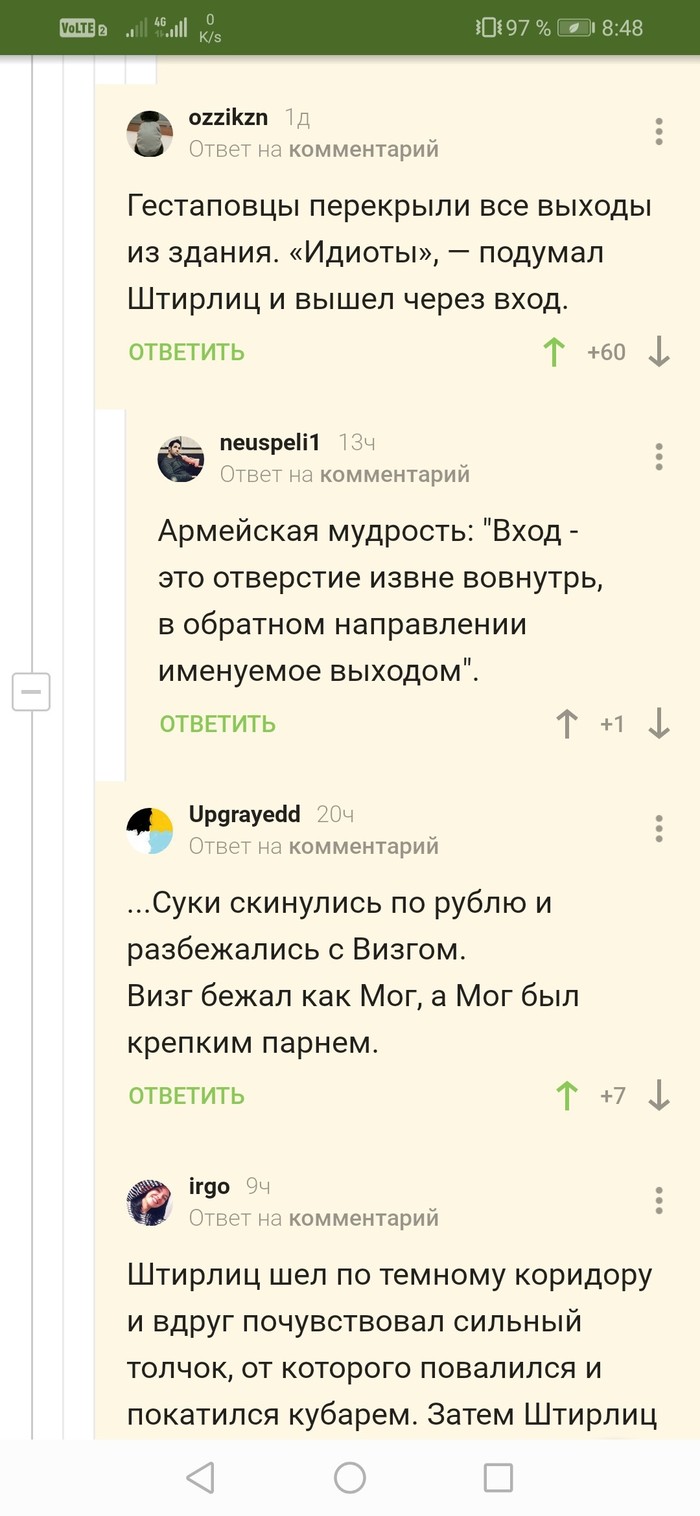This screenshot has width=700, height=1516.
Task: Tap Android back navigation triangle
Action: (201, 1477)
